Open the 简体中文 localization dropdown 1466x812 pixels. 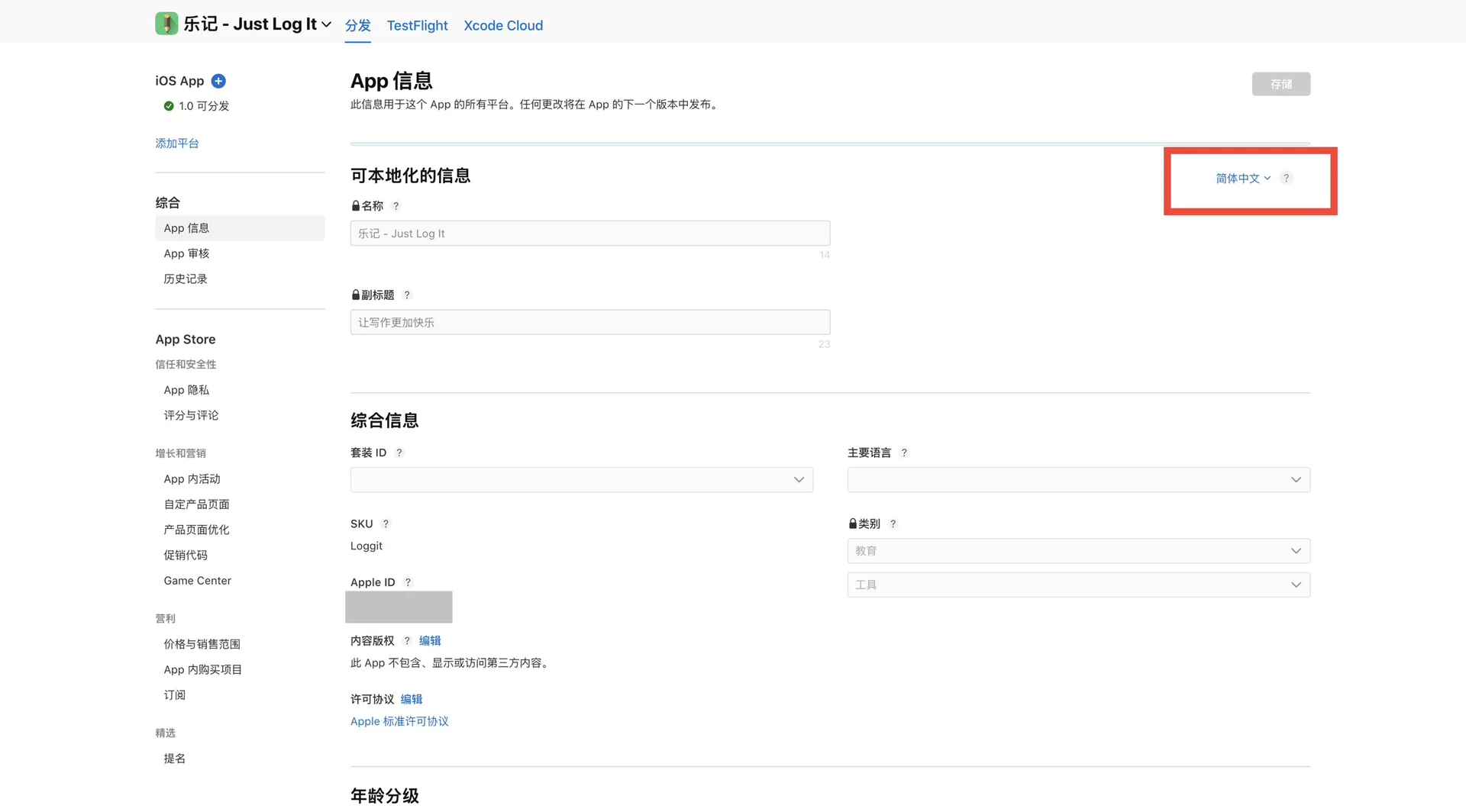pos(1241,178)
